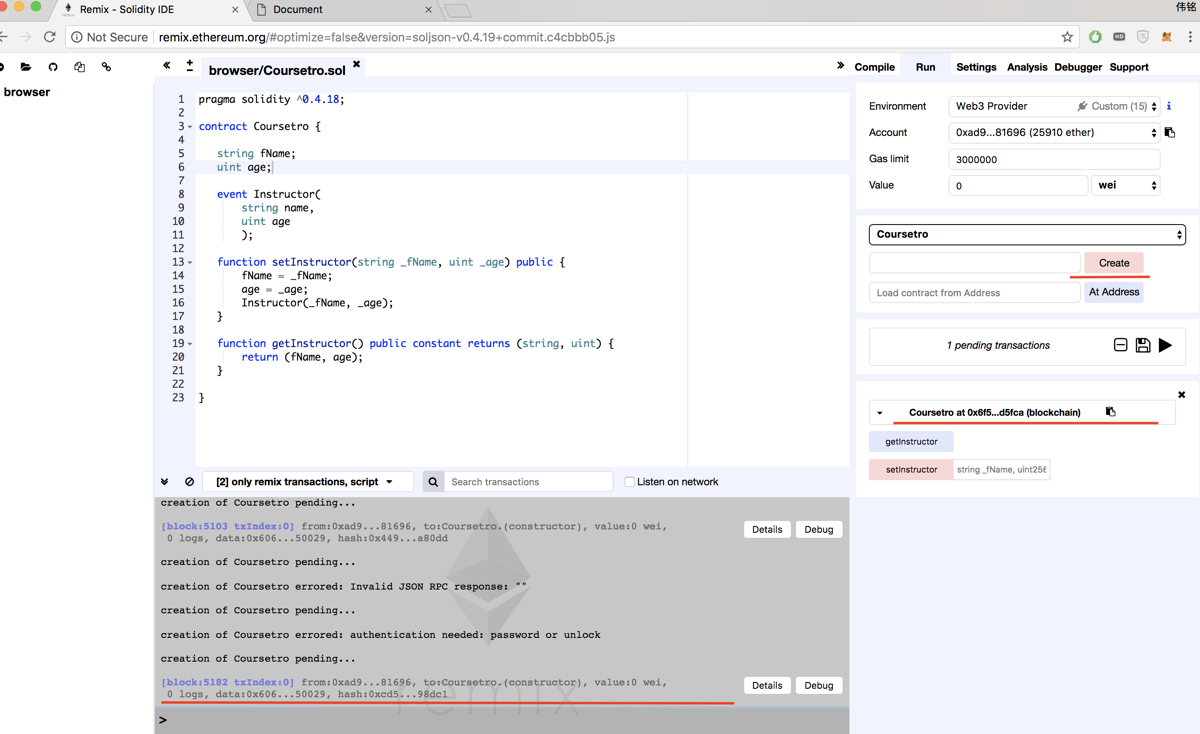Clear the terminal console with the ban icon
This screenshot has width=1200, height=734.
point(189,482)
